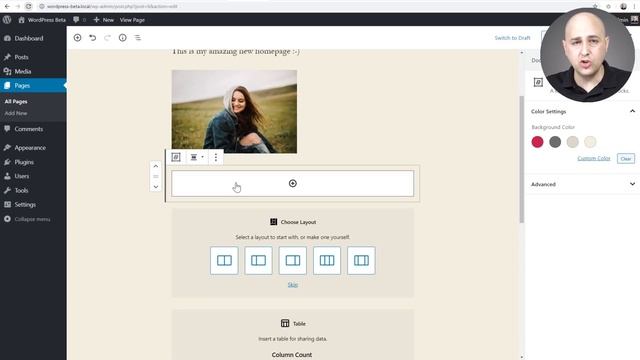Choose one-third two-thirds columns layout

[258, 260]
